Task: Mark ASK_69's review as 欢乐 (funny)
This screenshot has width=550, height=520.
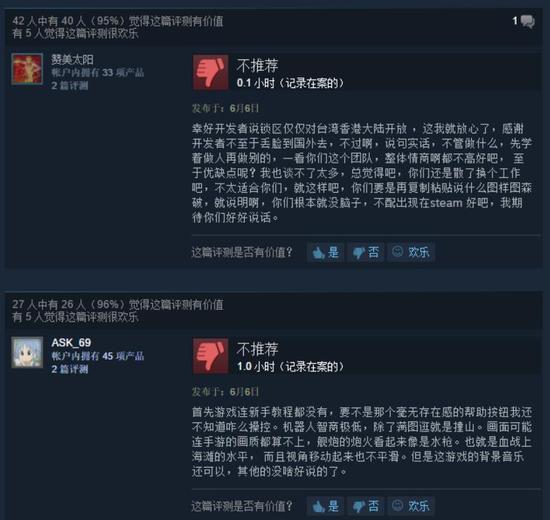Action: pyautogui.click(x=411, y=506)
